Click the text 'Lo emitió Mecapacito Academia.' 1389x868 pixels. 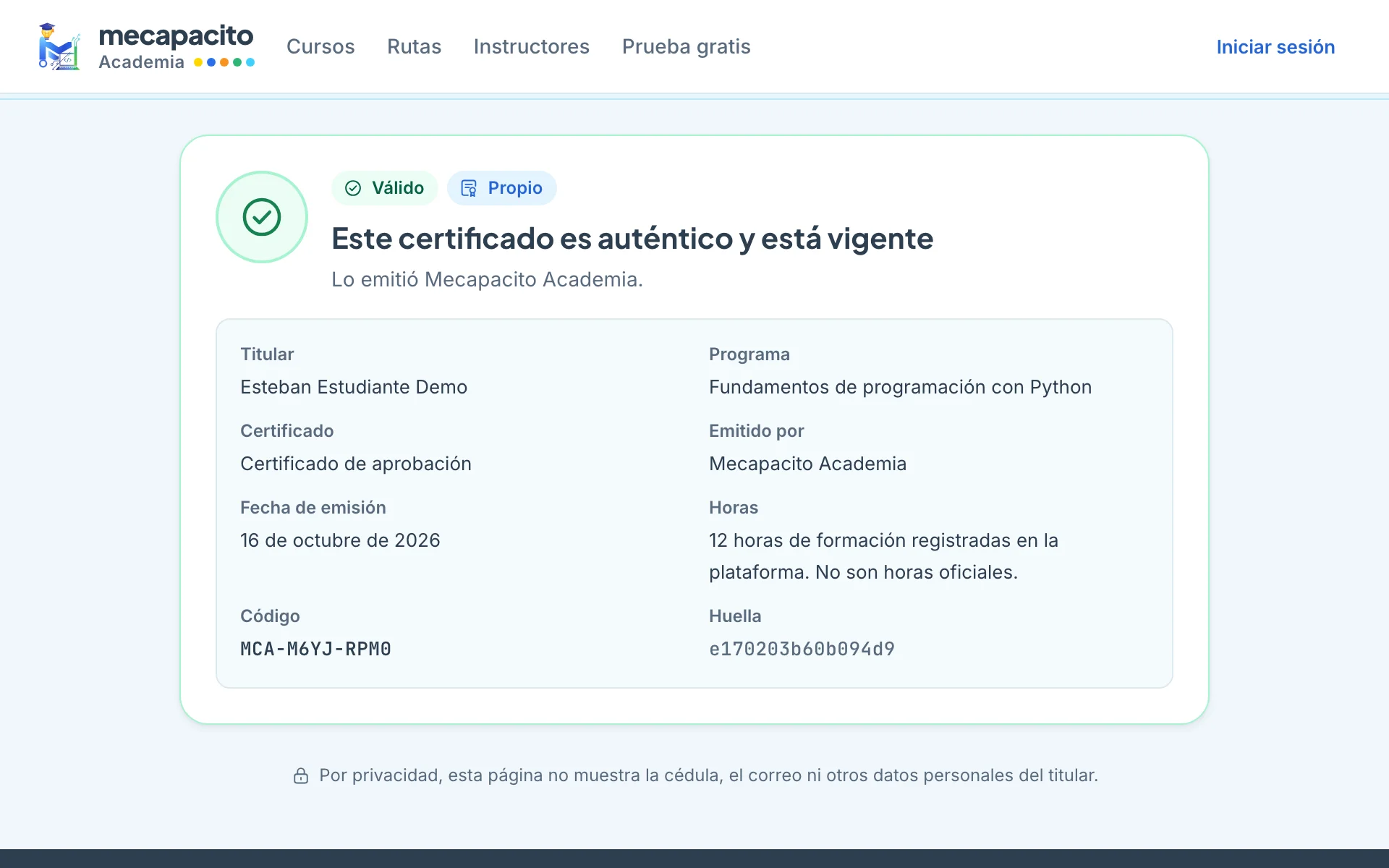(x=487, y=279)
